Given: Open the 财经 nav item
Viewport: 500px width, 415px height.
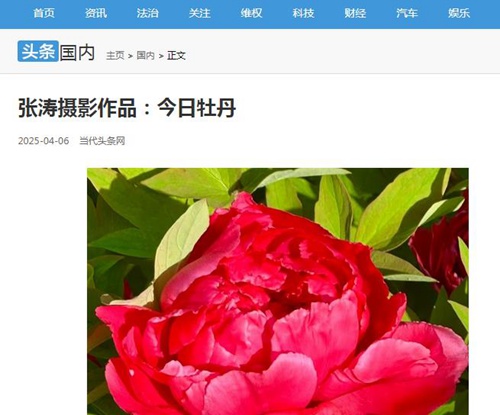Looking at the screenshot, I should tap(355, 13).
